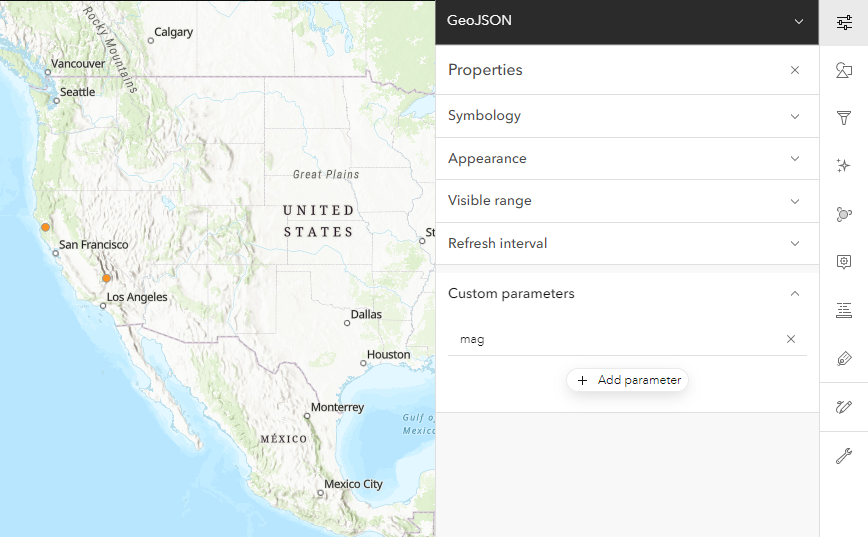868x537 pixels.
Task: Click the Los Angeles label on map
Action: [137, 297]
